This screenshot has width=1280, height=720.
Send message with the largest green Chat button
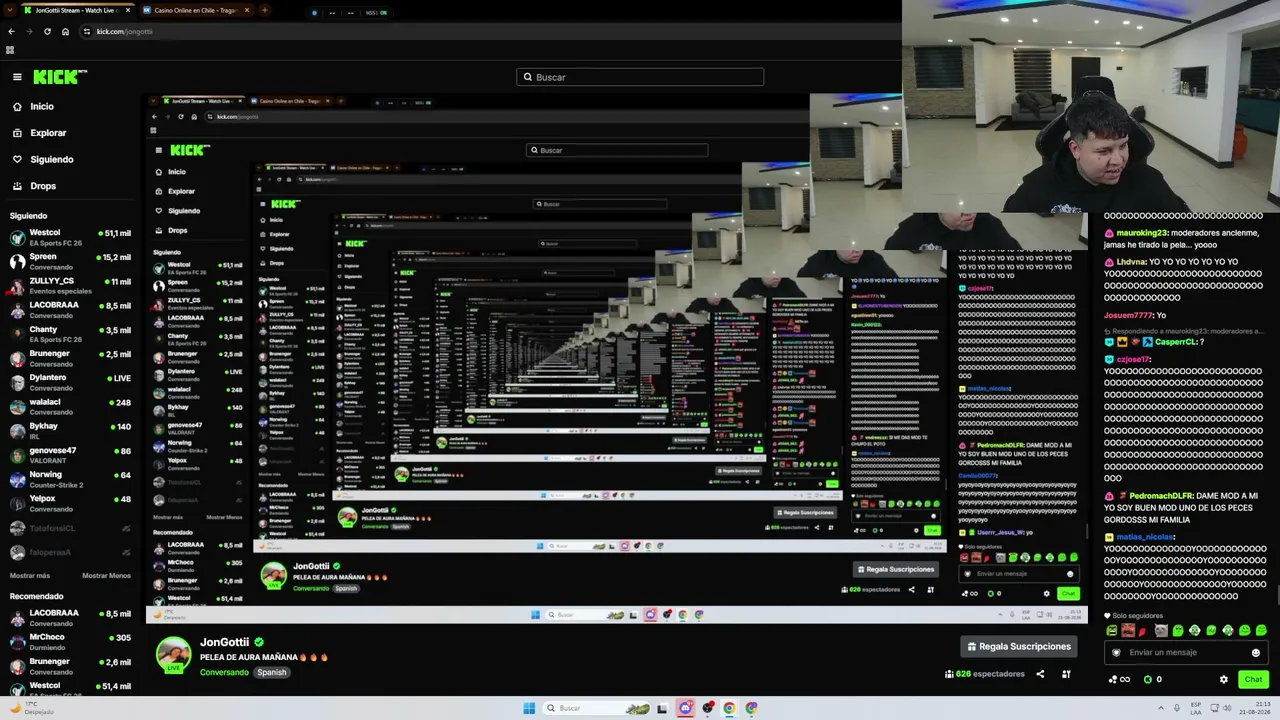coord(1254,680)
